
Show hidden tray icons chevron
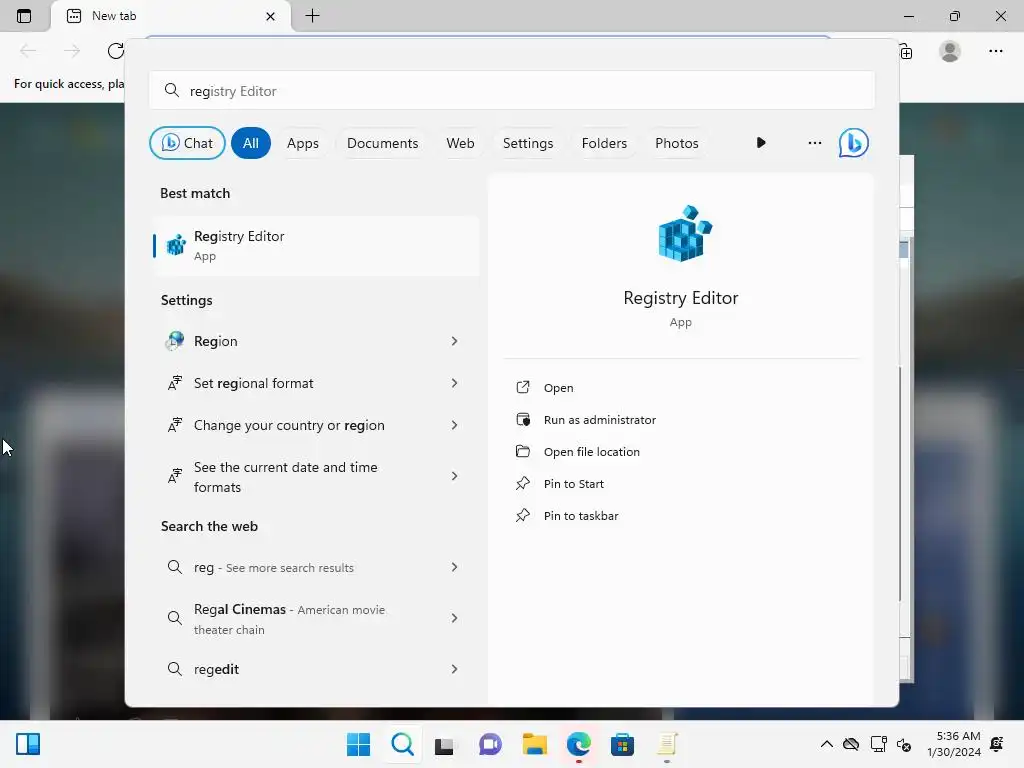pyautogui.click(x=826, y=744)
